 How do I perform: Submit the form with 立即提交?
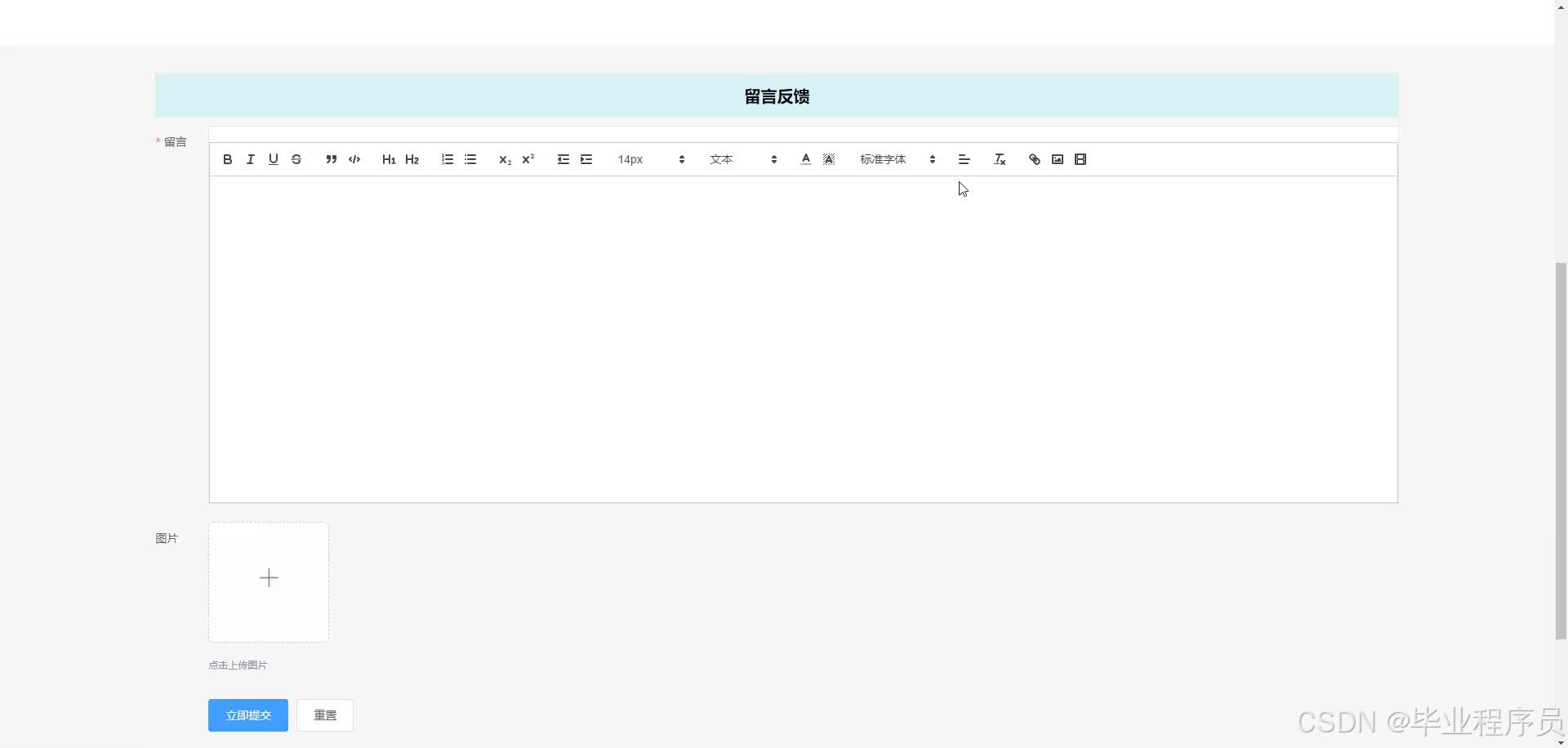pyautogui.click(x=248, y=715)
